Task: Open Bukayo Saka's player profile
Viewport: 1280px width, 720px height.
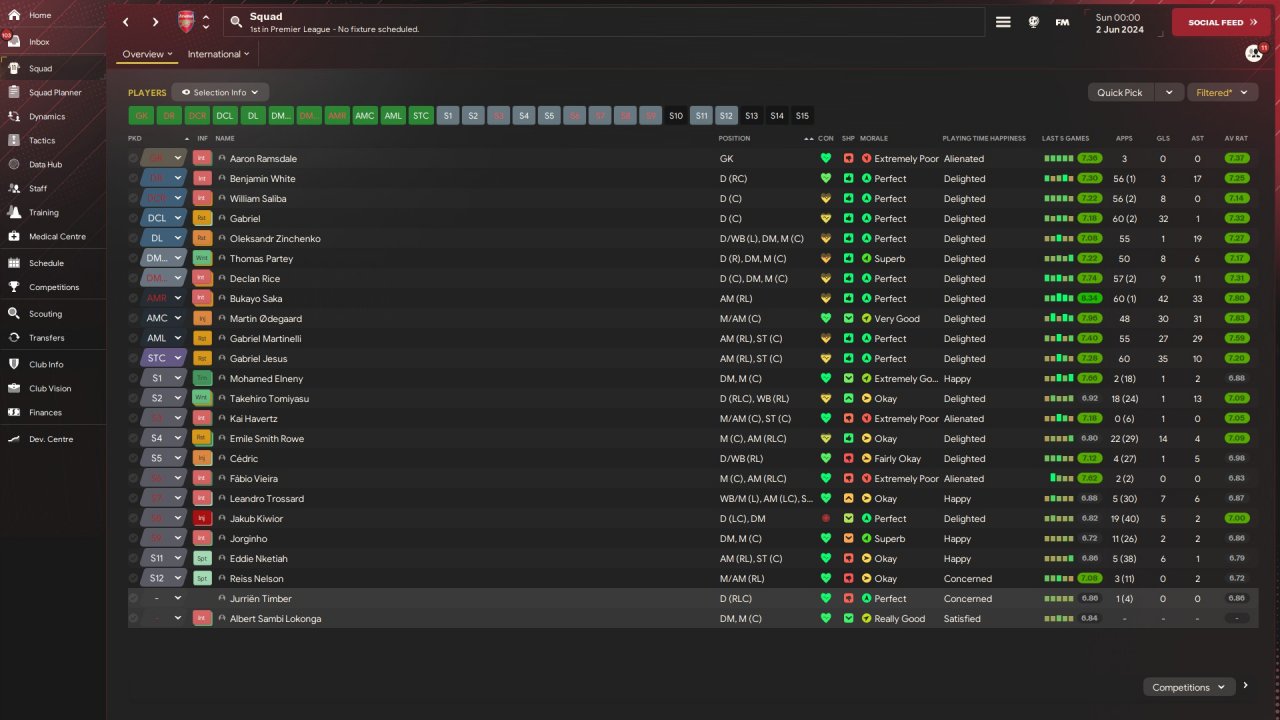Action: (x=256, y=298)
